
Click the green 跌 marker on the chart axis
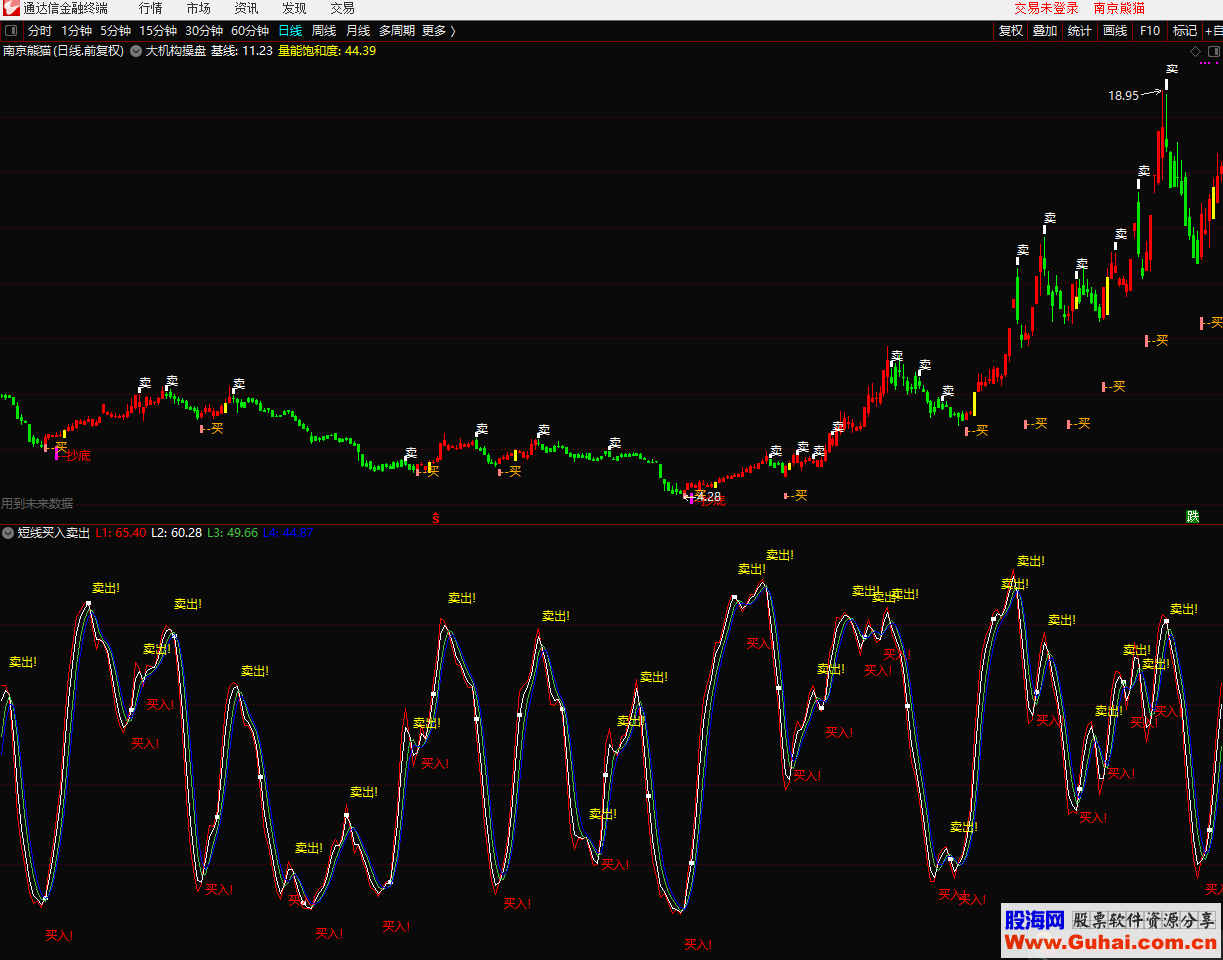pos(1192,517)
